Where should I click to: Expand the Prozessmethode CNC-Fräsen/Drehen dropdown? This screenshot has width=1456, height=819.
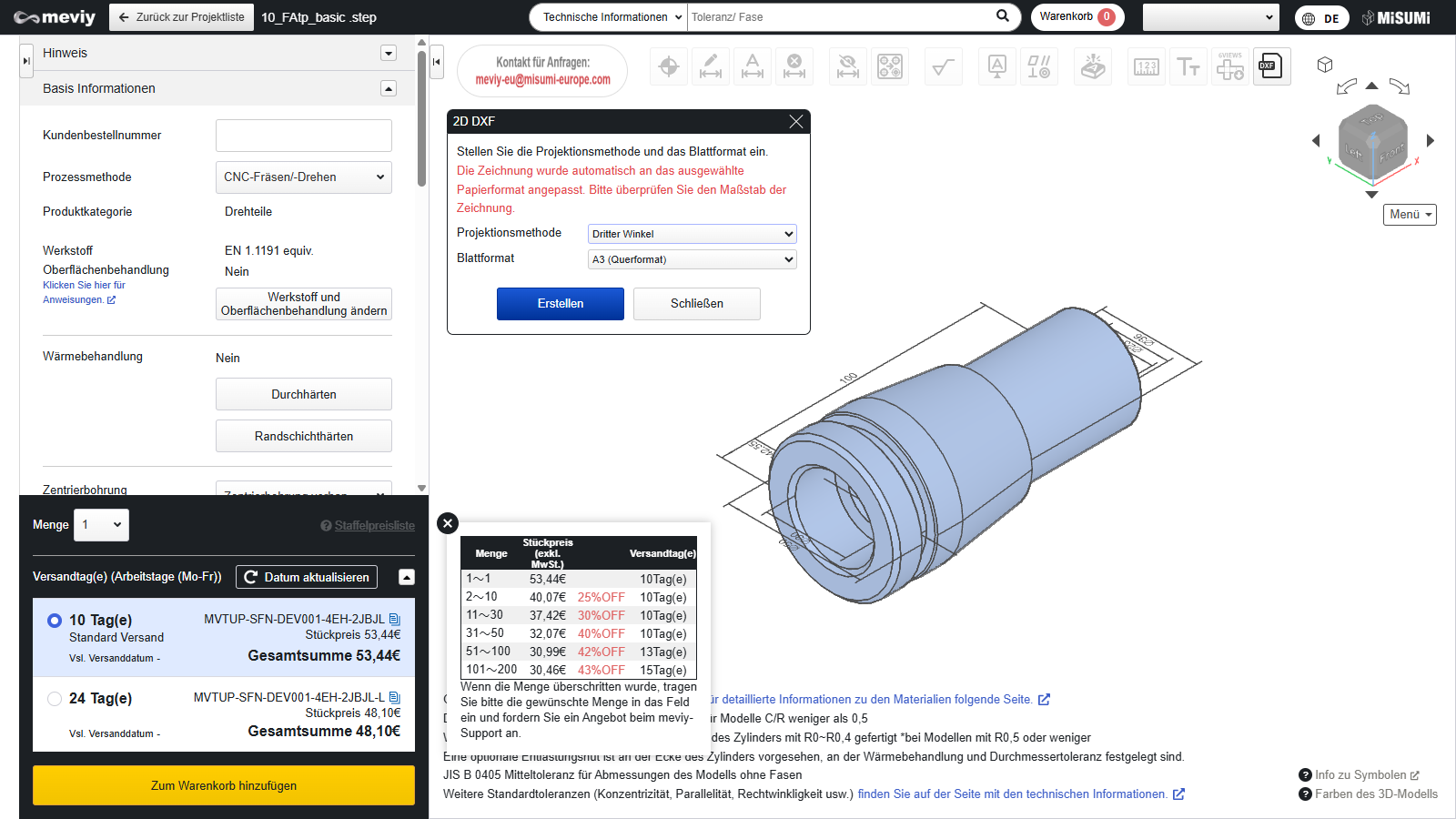[x=303, y=177]
